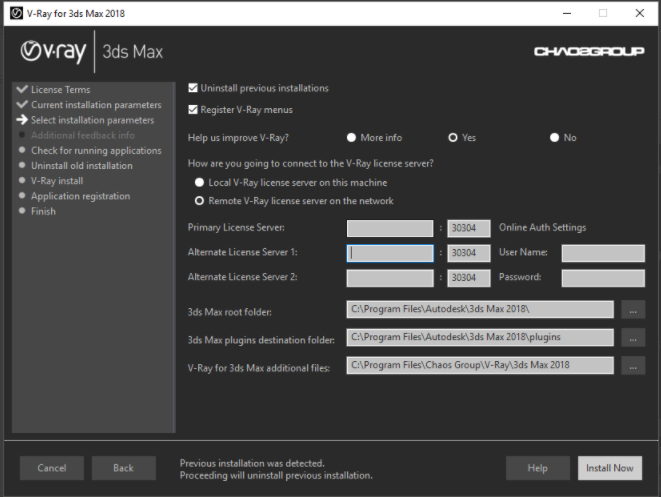661x497 pixels.
Task: Click the Alternate License Server 1 port field
Action: point(469,253)
